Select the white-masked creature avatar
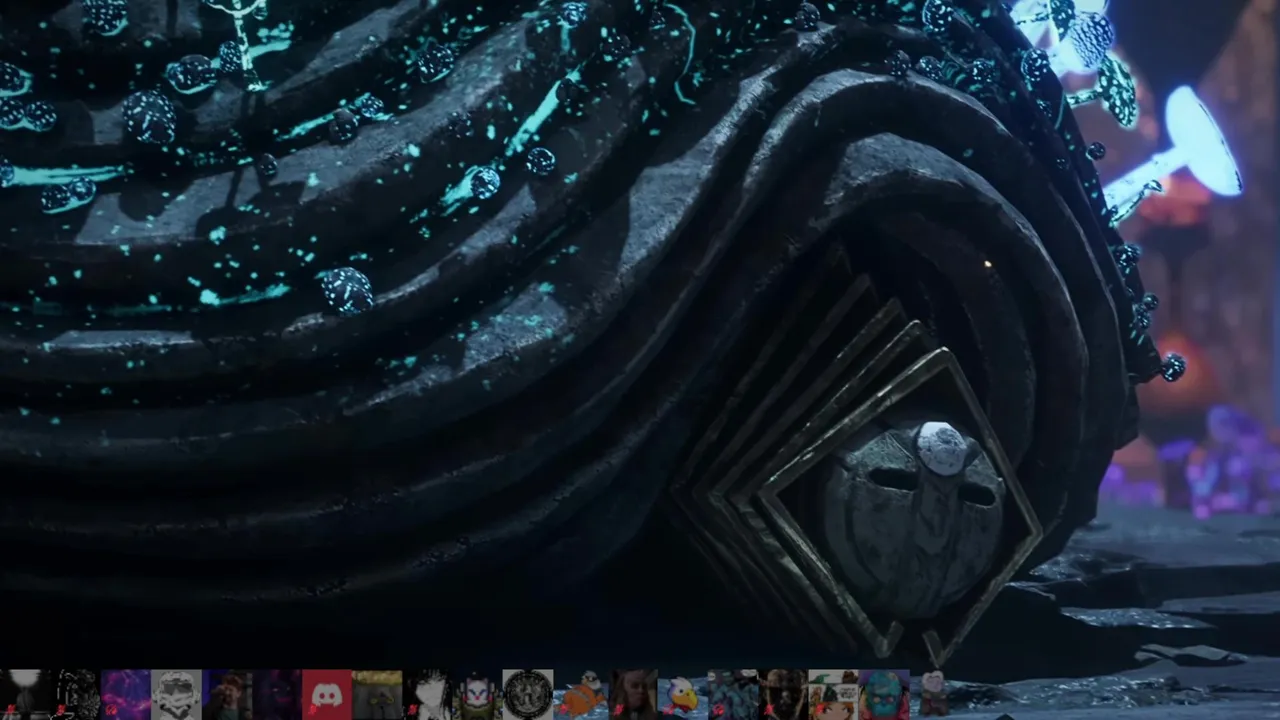 tap(477, 695)
